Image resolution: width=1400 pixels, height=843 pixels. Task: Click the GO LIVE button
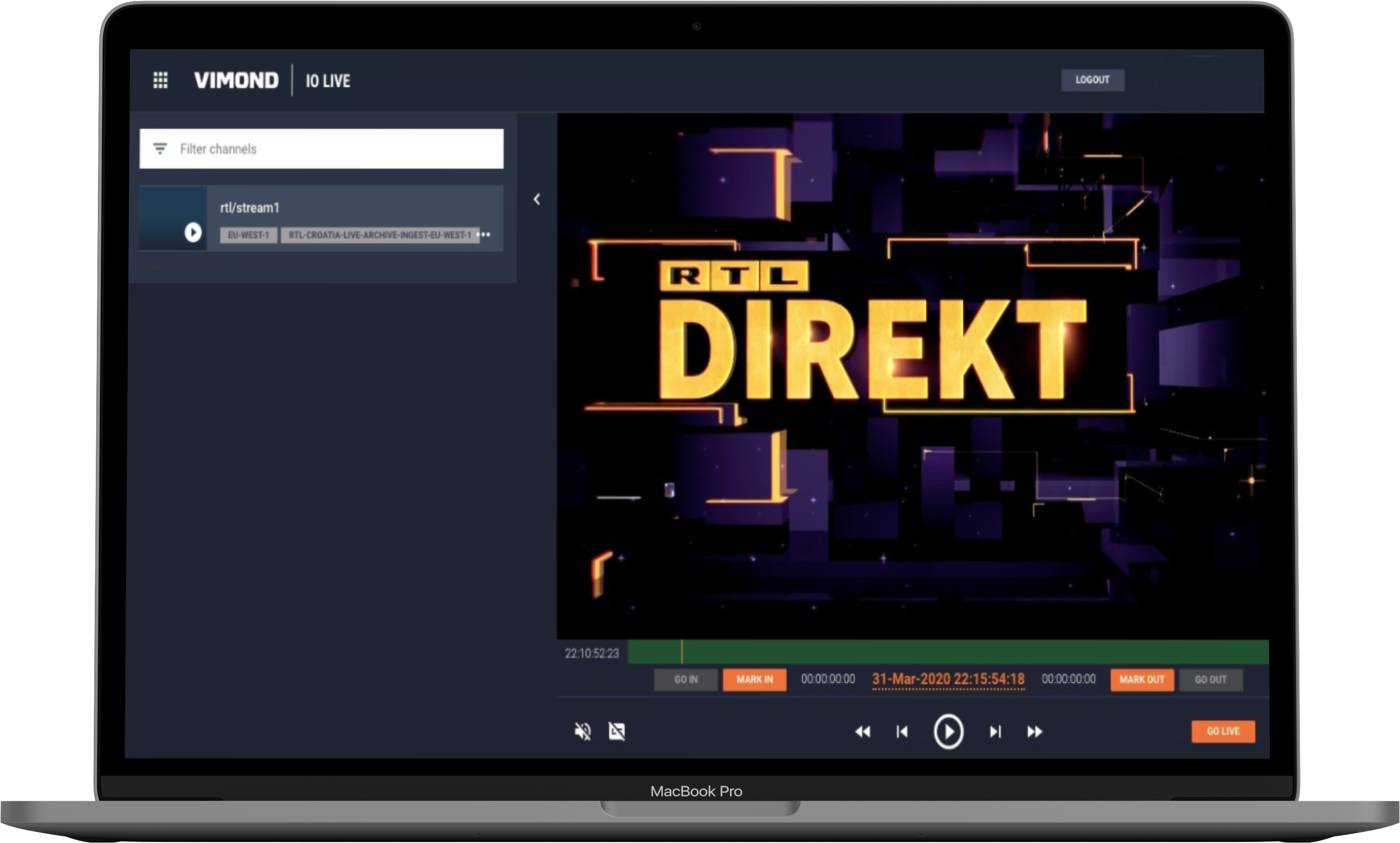coord(1223,731)
